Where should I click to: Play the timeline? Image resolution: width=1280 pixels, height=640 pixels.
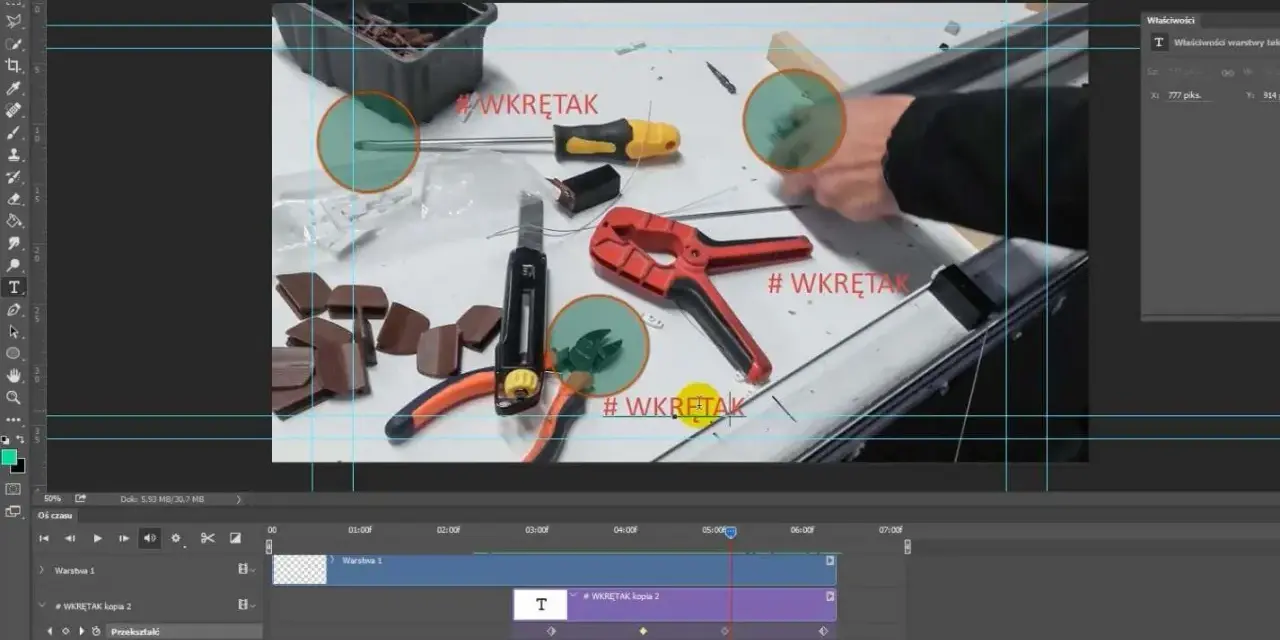97,538
